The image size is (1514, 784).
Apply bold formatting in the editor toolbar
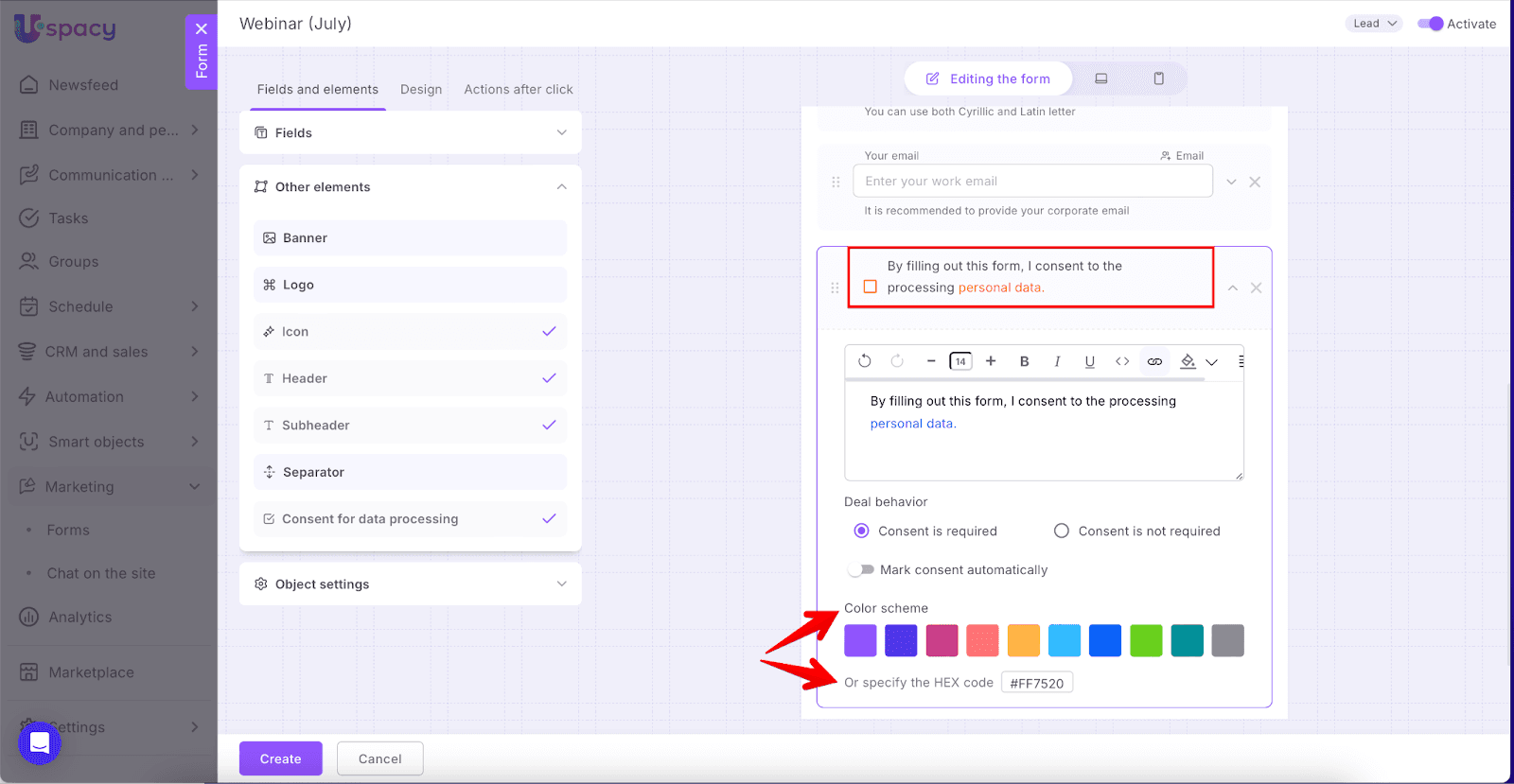coord(1024,361)
